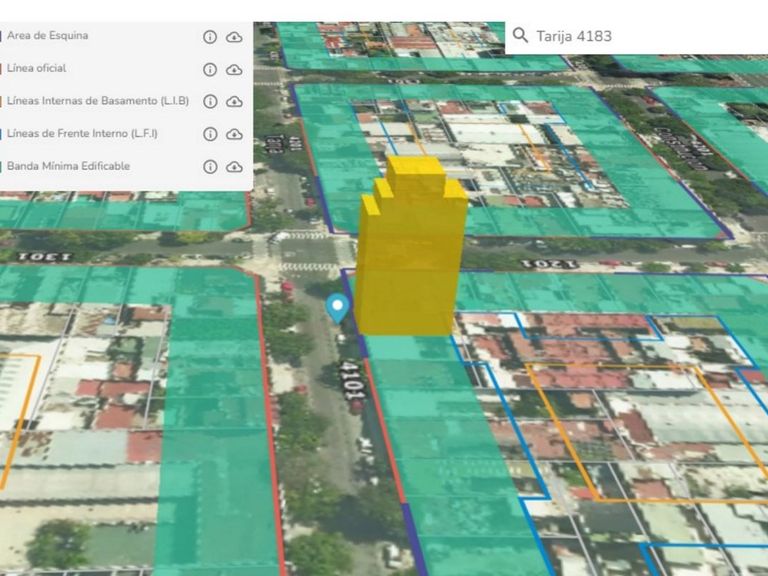Open info for Líneas Internas de Basamento

click(x=210, y=101)
